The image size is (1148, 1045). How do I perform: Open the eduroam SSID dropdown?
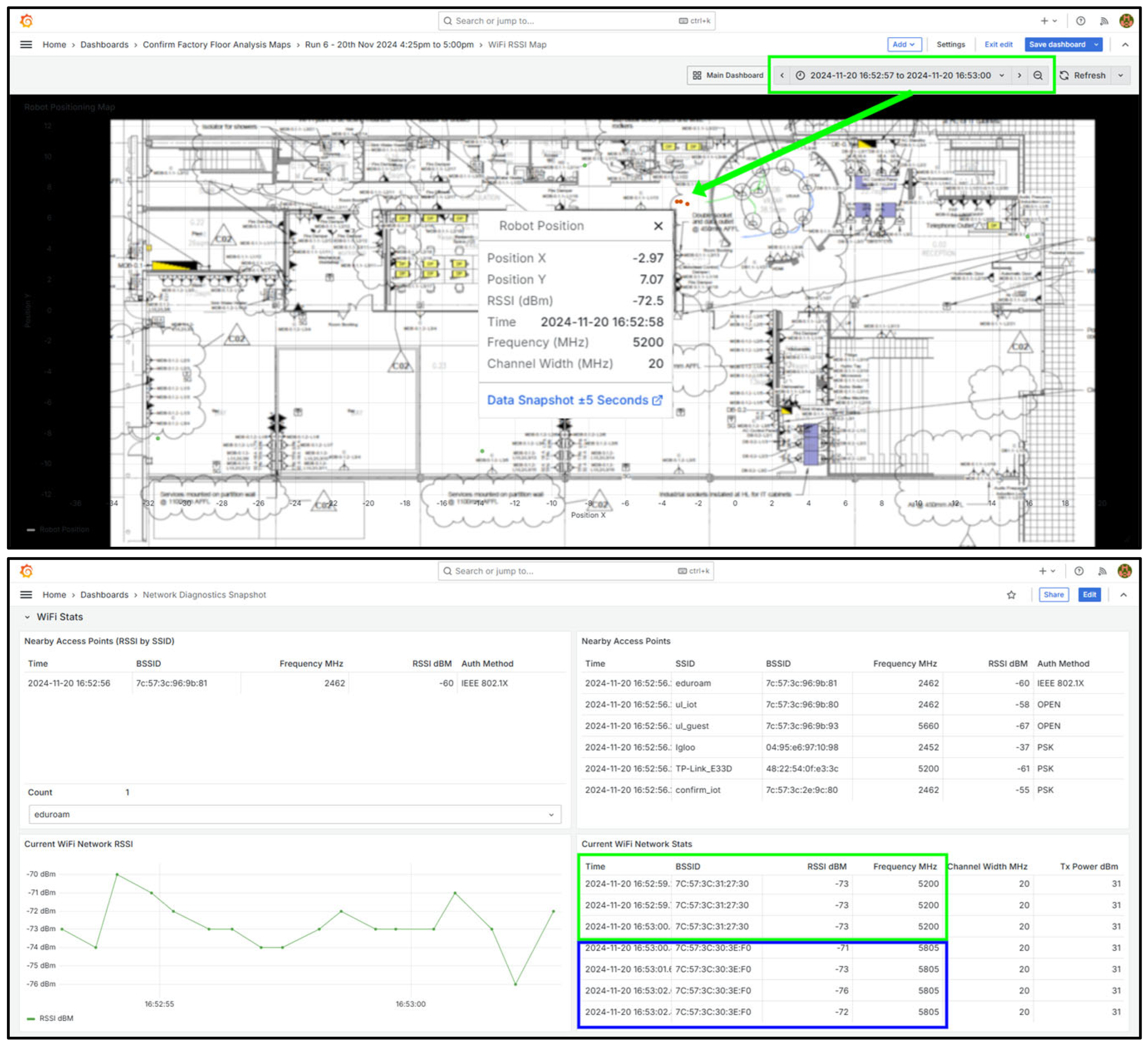click(294, 814)
